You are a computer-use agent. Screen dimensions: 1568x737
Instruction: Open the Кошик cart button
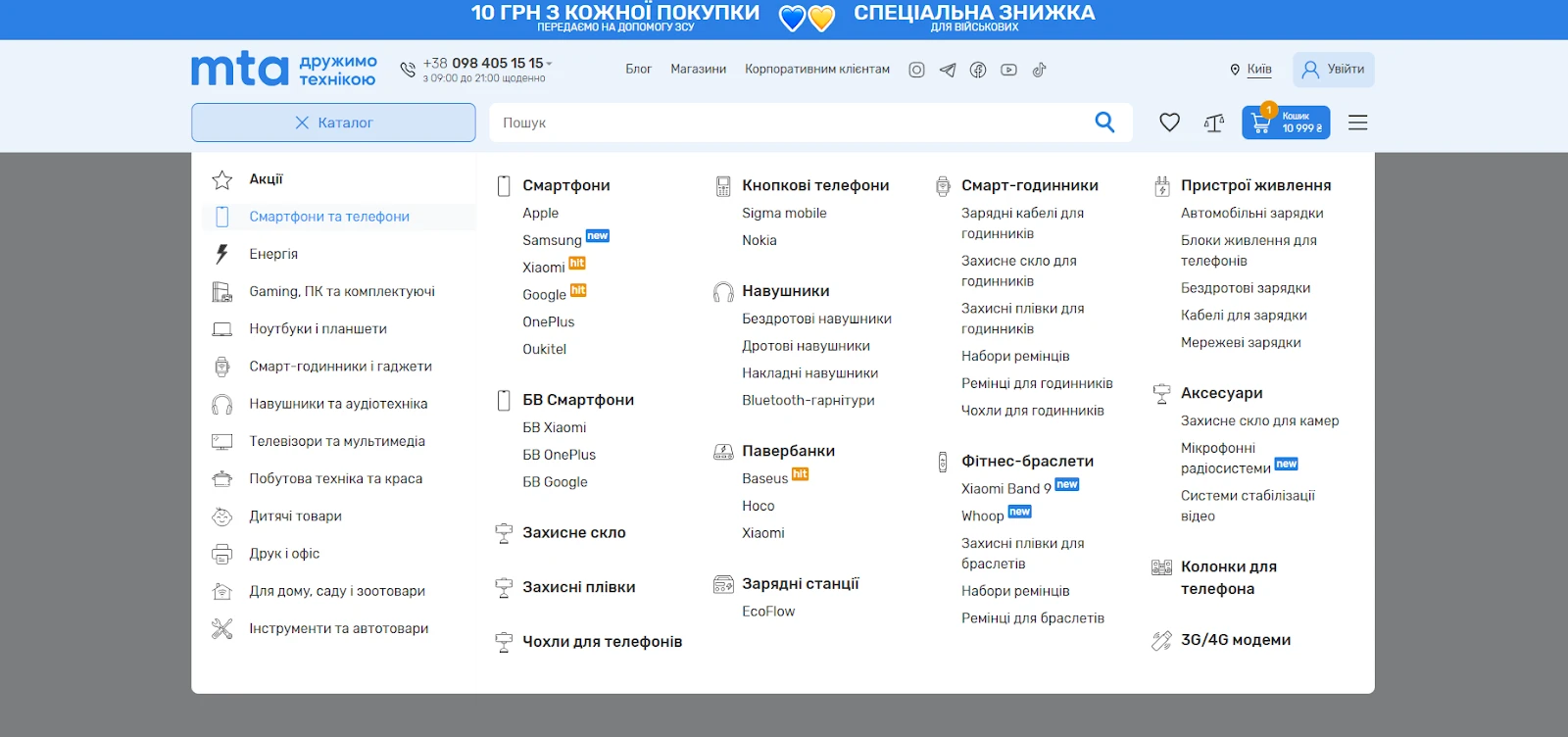[1286, 123]
